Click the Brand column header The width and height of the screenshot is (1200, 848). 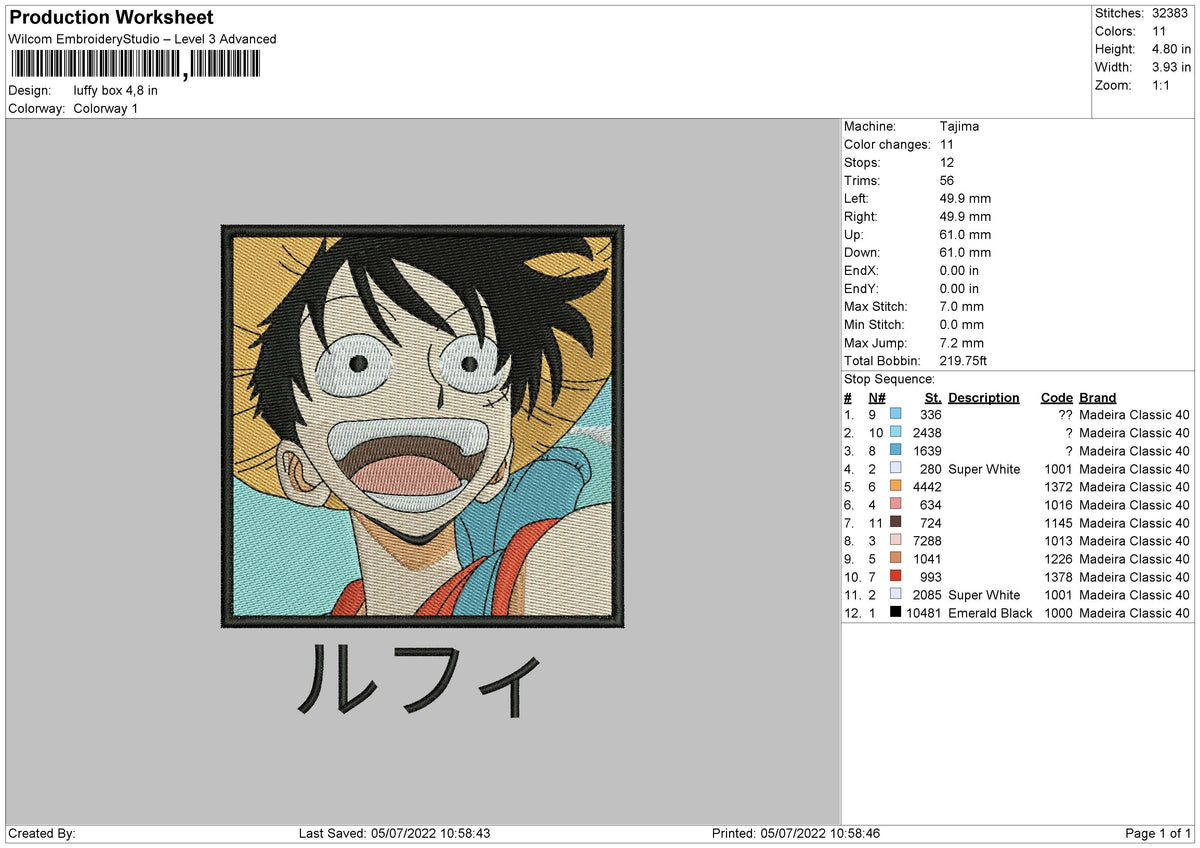click(x=1097, y=397)
